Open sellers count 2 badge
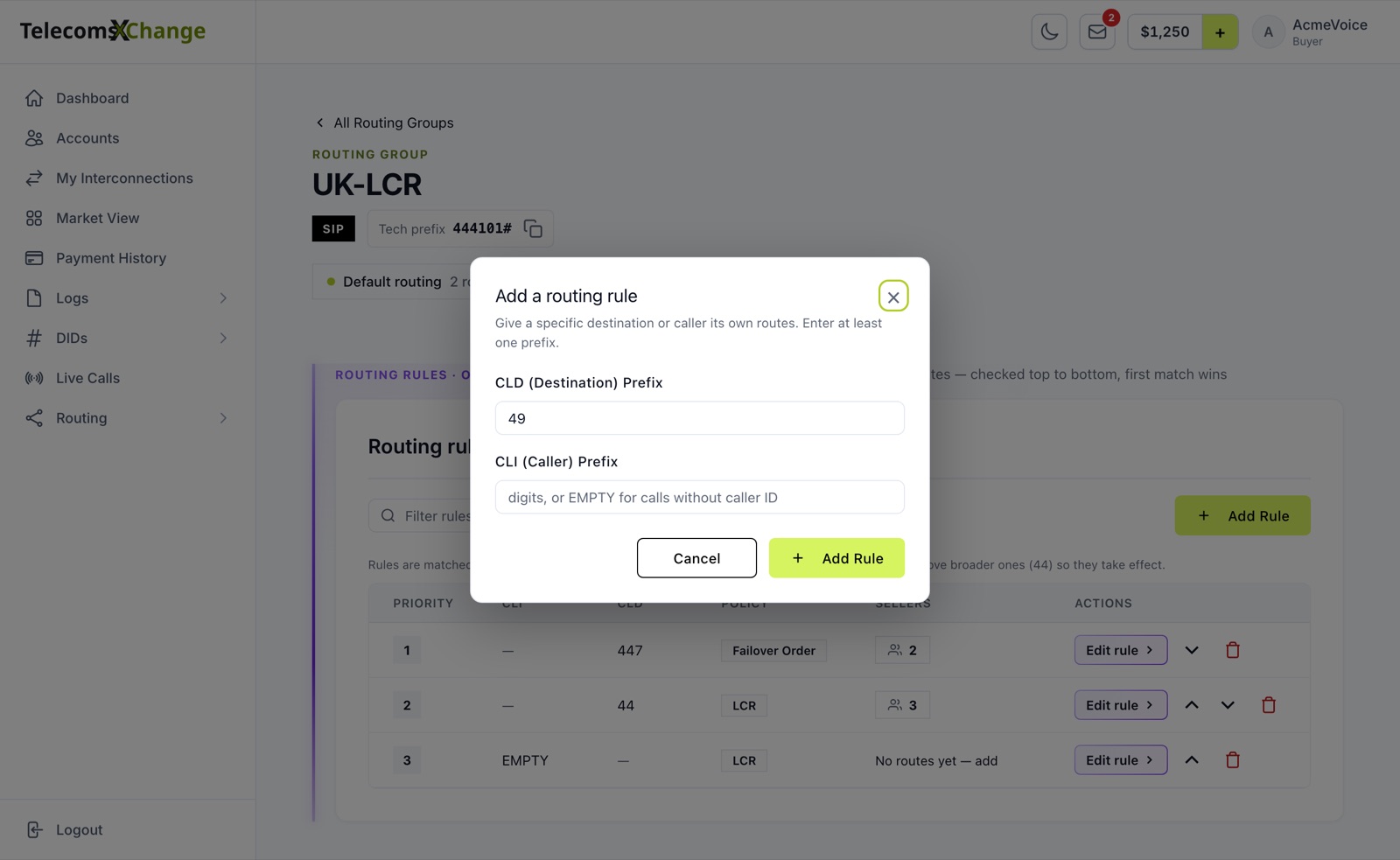The image size is (1400, 860). (902, 650)
